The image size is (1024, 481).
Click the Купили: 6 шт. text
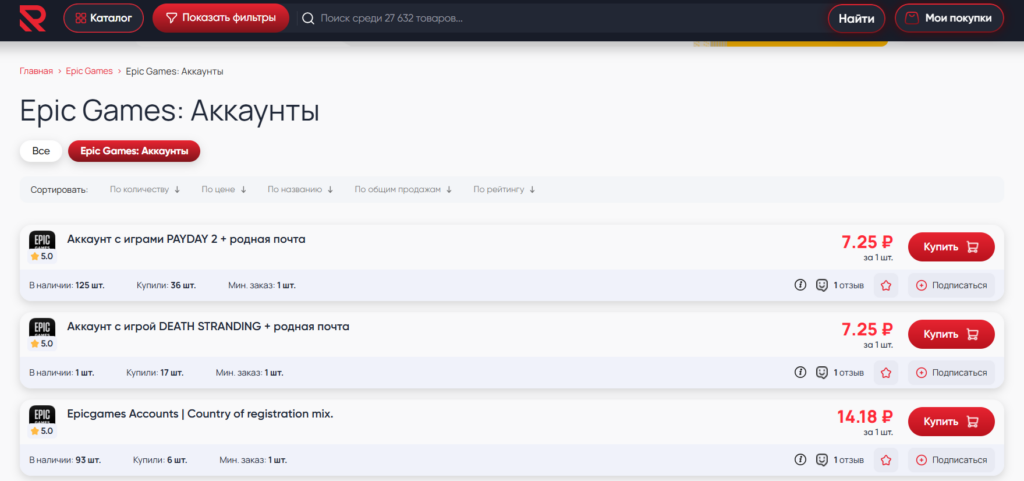(x=160, y=460)
